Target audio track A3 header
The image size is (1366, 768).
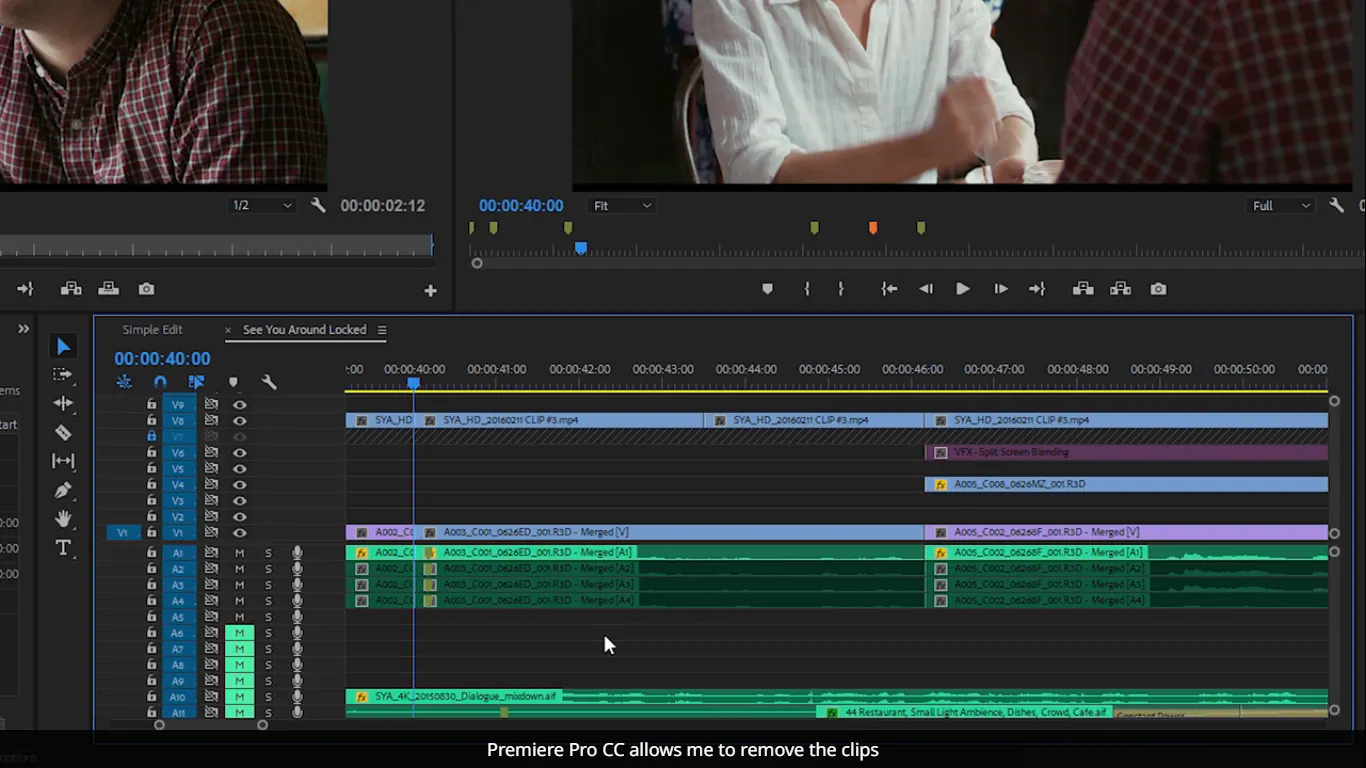click(x=178, y=585)
